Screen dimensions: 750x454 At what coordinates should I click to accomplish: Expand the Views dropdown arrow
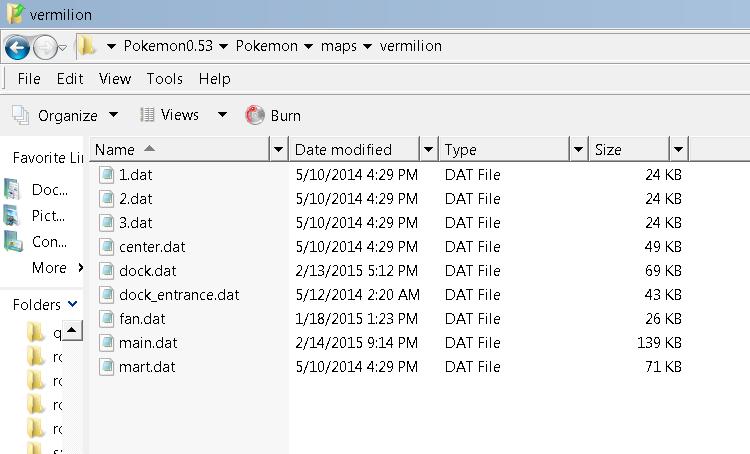point(222,115)
